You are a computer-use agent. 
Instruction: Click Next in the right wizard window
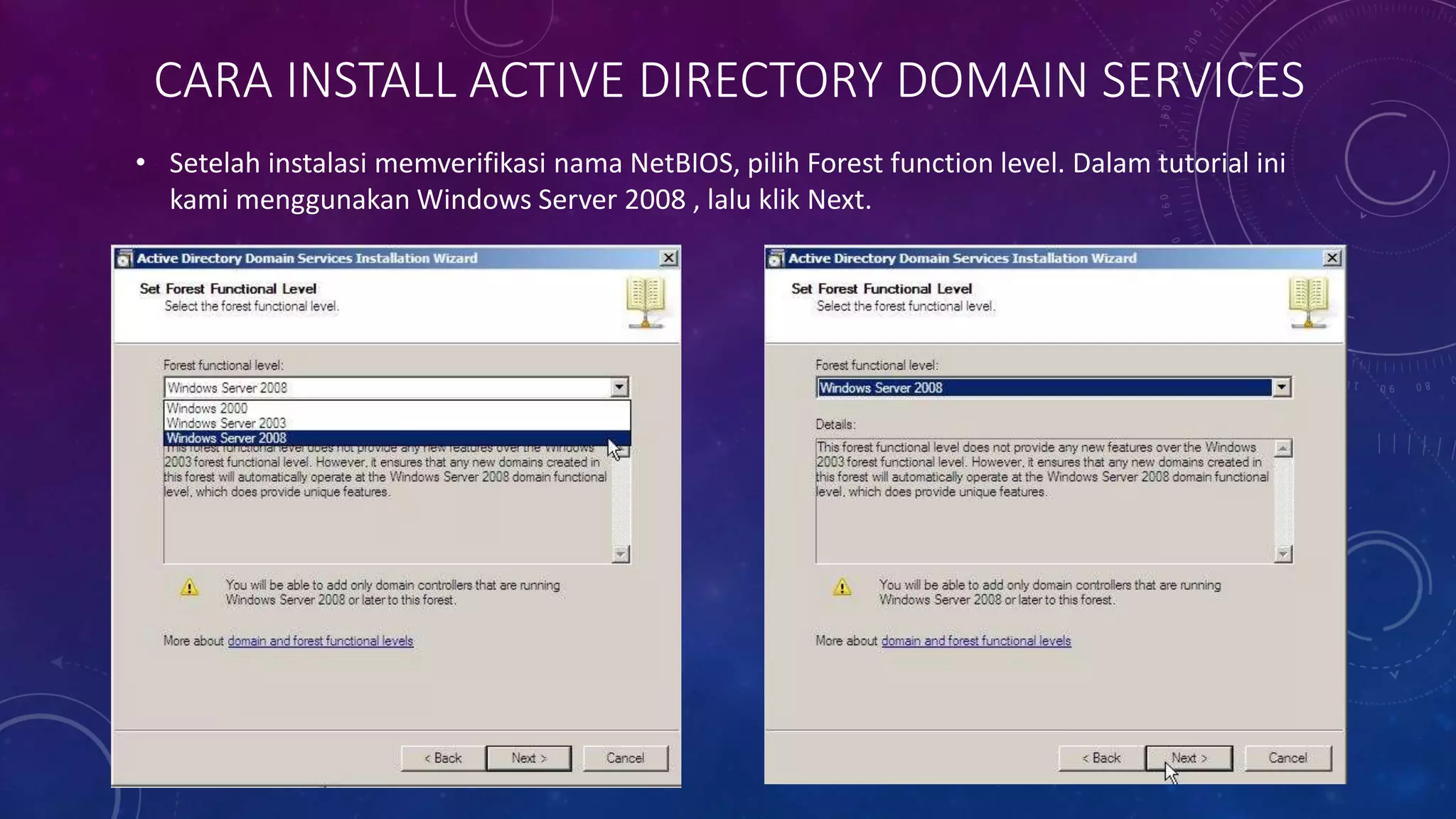coord(1189,758)
